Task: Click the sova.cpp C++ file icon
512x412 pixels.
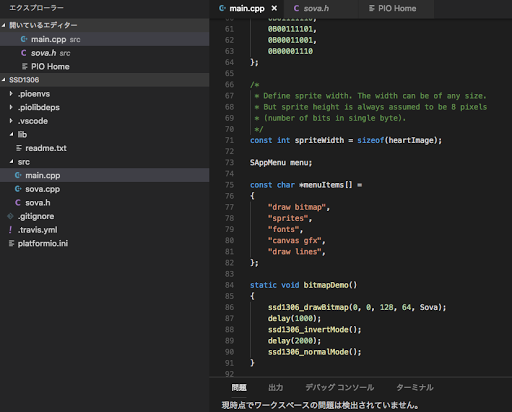Action: pos(18,189)
